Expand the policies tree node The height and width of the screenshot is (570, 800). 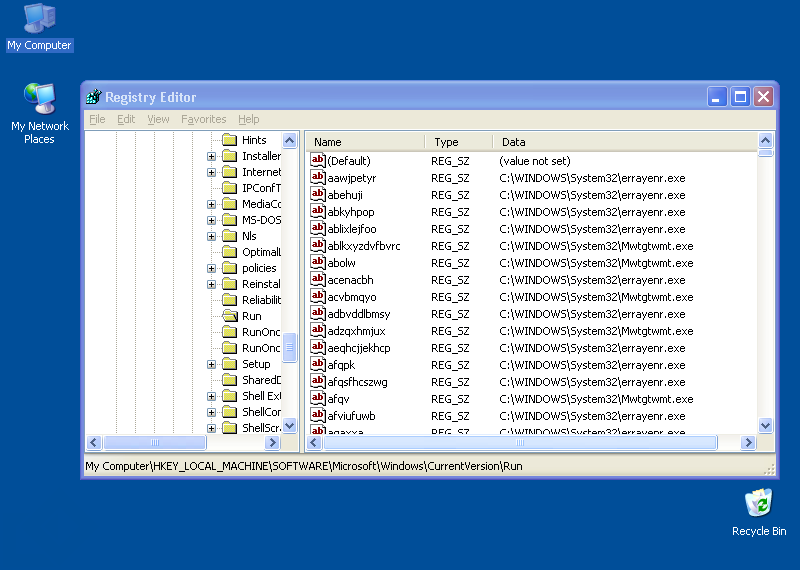point(211,268)
